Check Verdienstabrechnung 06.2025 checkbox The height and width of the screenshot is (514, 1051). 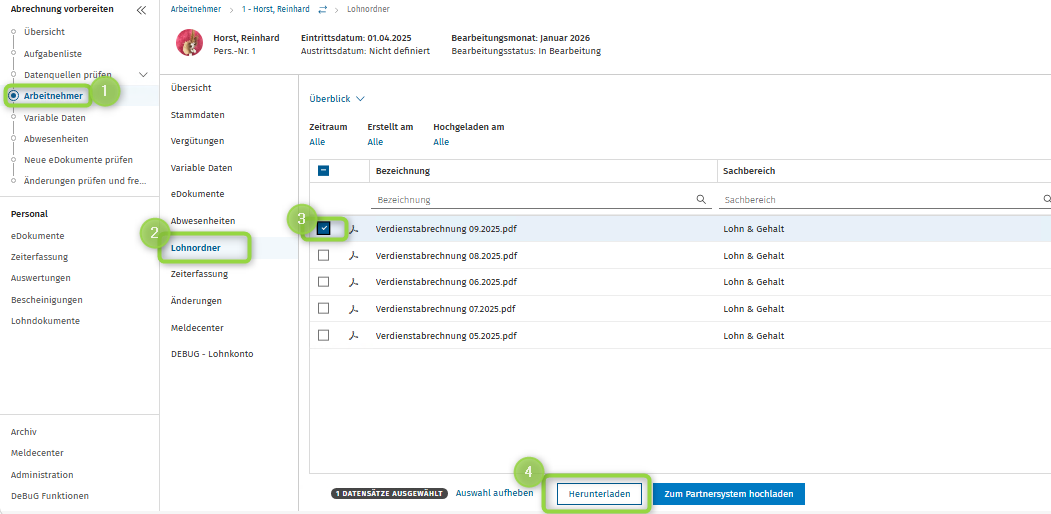click(324, 282)
